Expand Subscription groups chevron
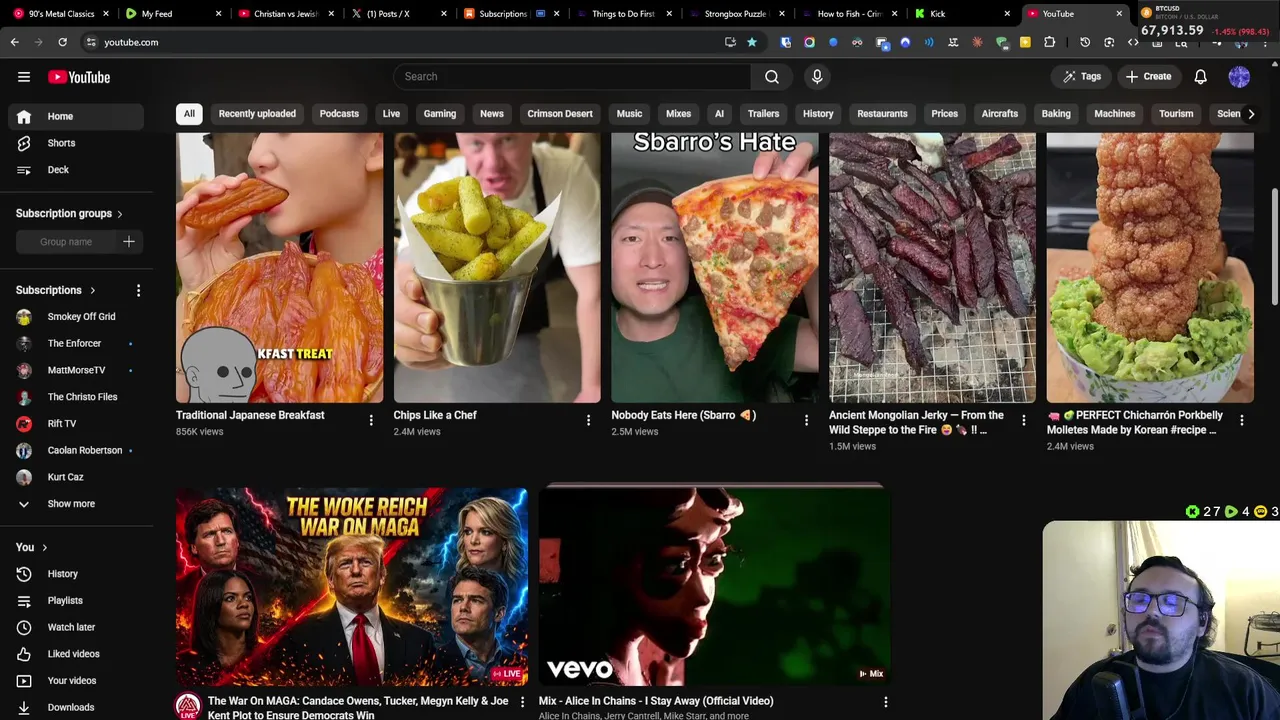 tap(120, 213)
